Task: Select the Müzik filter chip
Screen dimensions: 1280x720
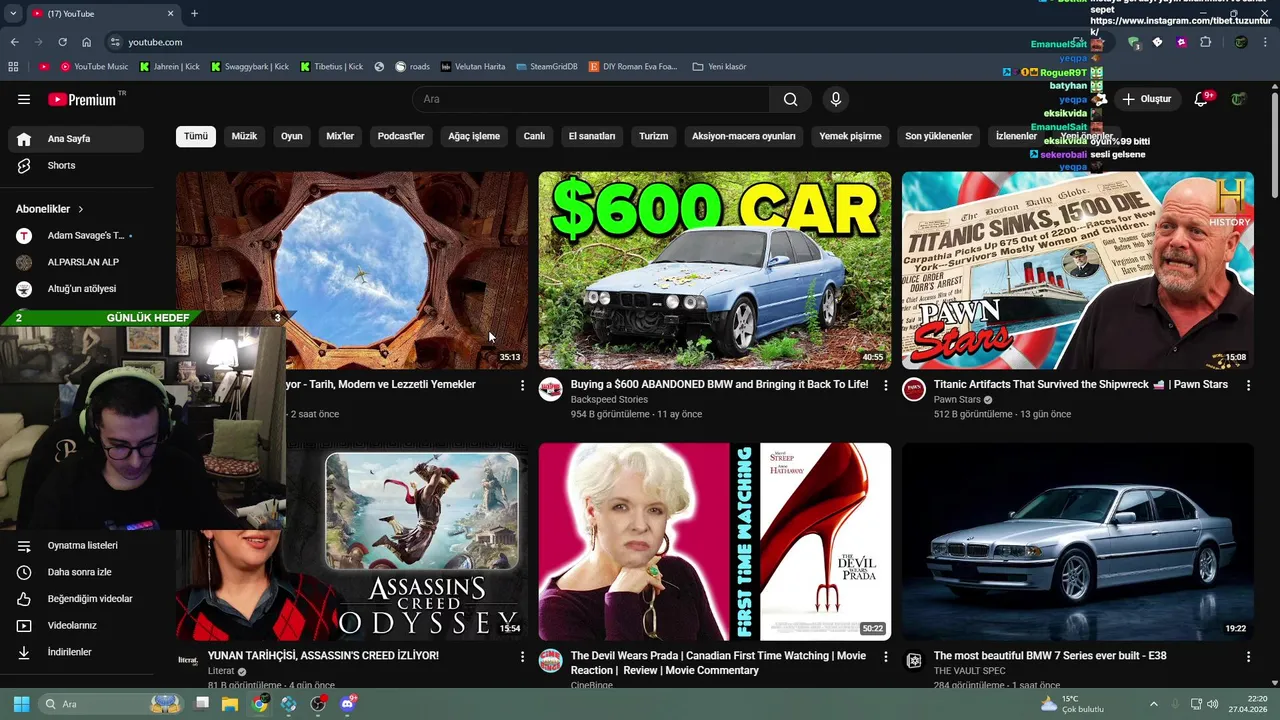Action: (x=244, y=136)
